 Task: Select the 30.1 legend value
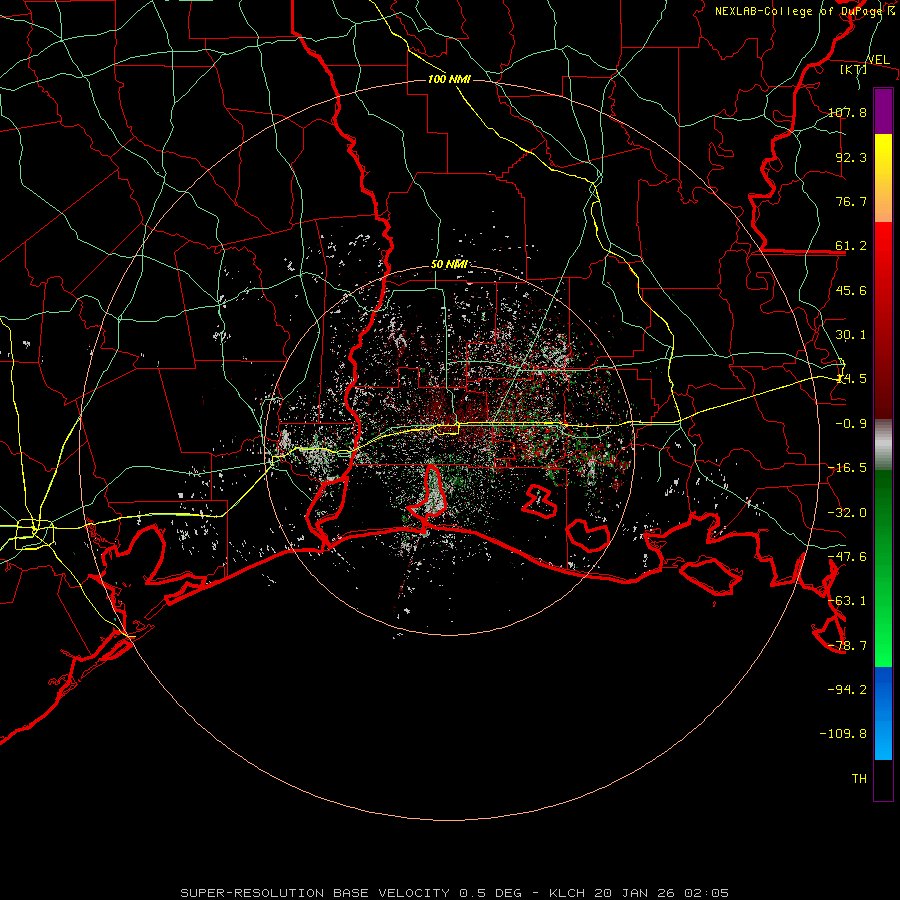pos(851,335)
